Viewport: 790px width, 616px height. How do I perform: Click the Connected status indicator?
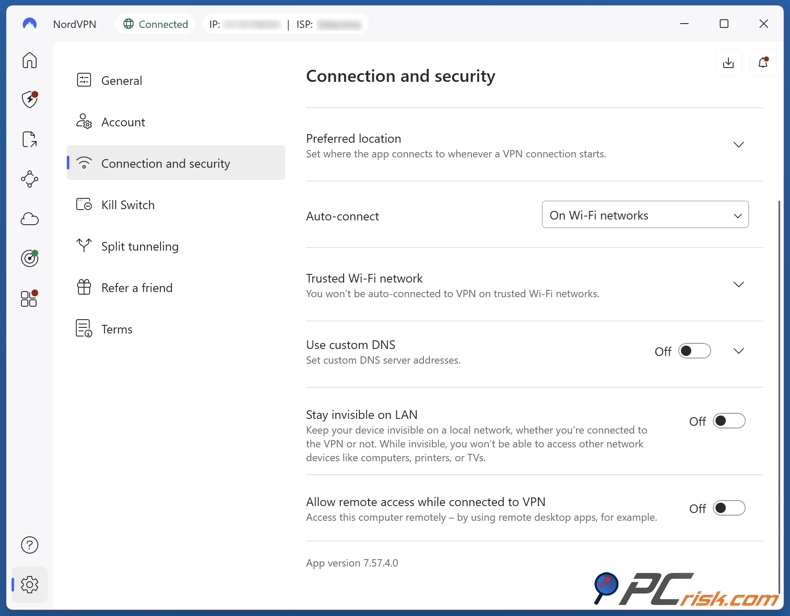[155, 24]
